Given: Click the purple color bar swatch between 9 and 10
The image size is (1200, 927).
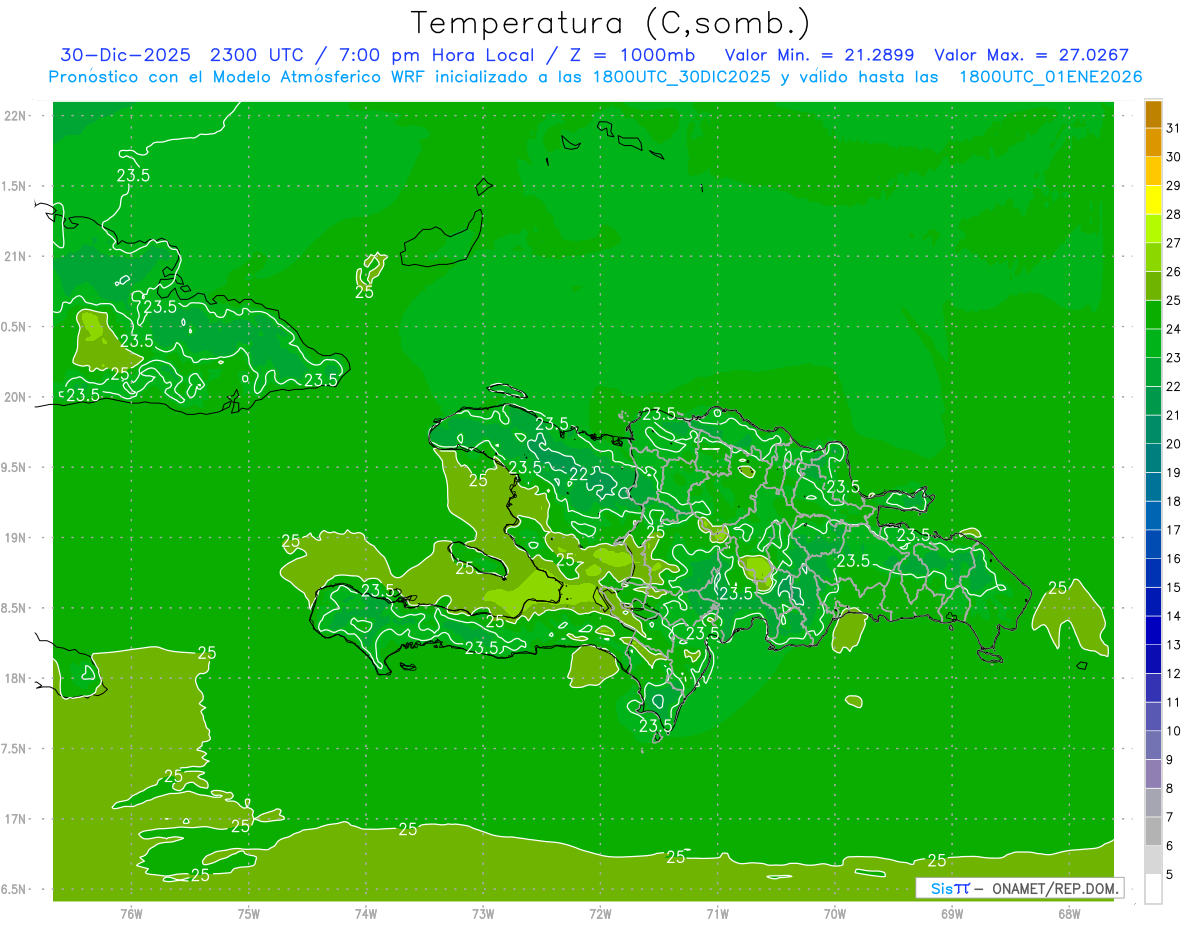Looking at the screenshot, I should 1153,745.
